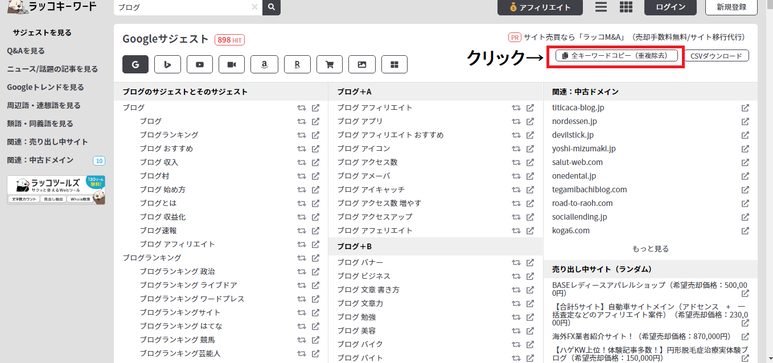Open the hamburger list menu icon
The width and height of the screenshot is (773, 363).
[x=601, y=7]
